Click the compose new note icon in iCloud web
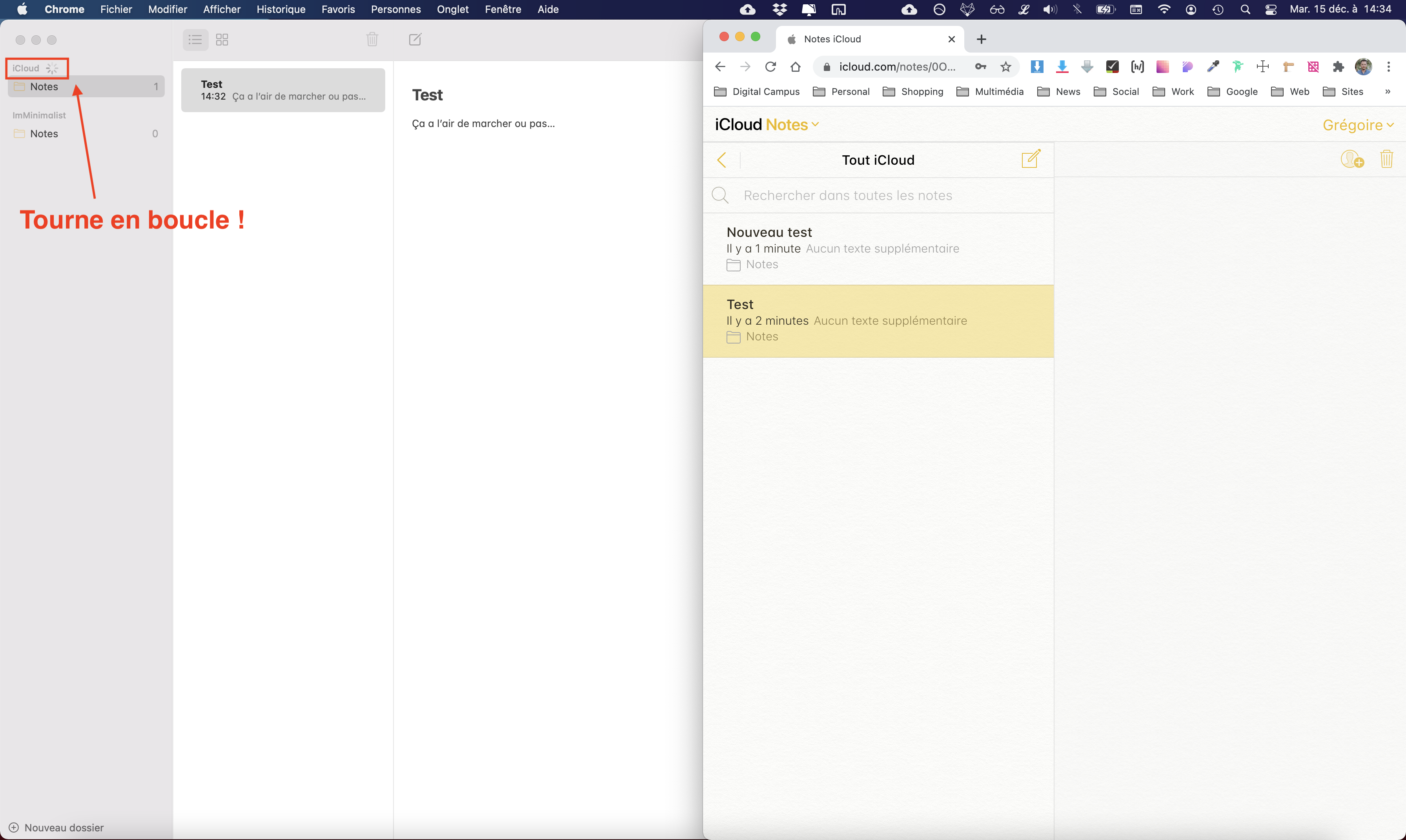This screenshot has width=1406, height=840. pos(1031,159)
